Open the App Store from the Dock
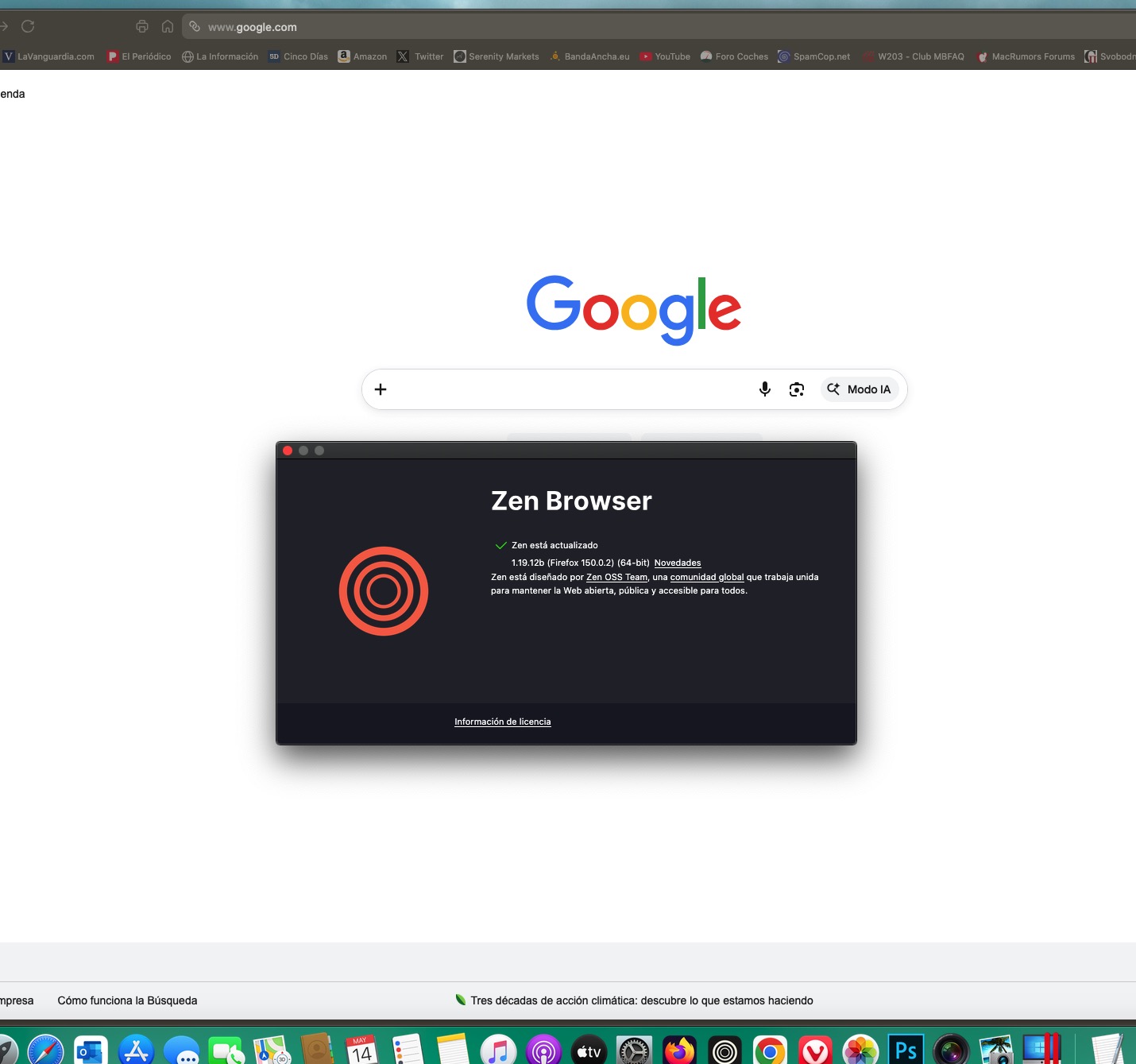 (x=136, y=1050)
